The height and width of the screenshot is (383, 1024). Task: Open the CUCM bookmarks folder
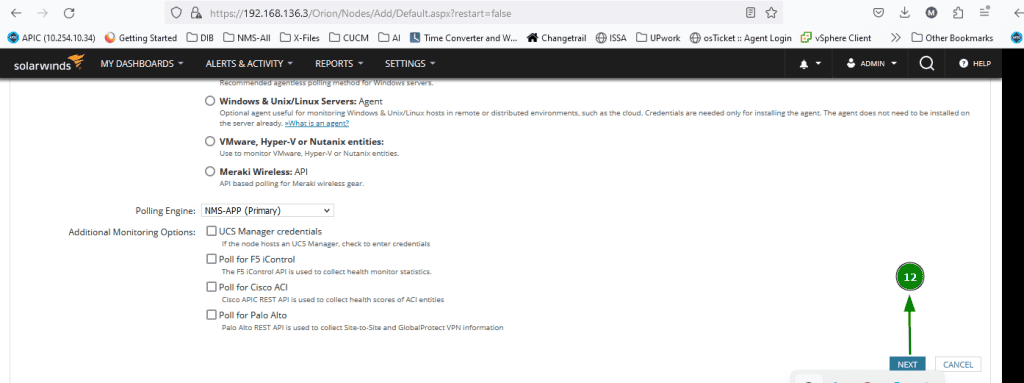pyautogui.click(x=348, y=38)
